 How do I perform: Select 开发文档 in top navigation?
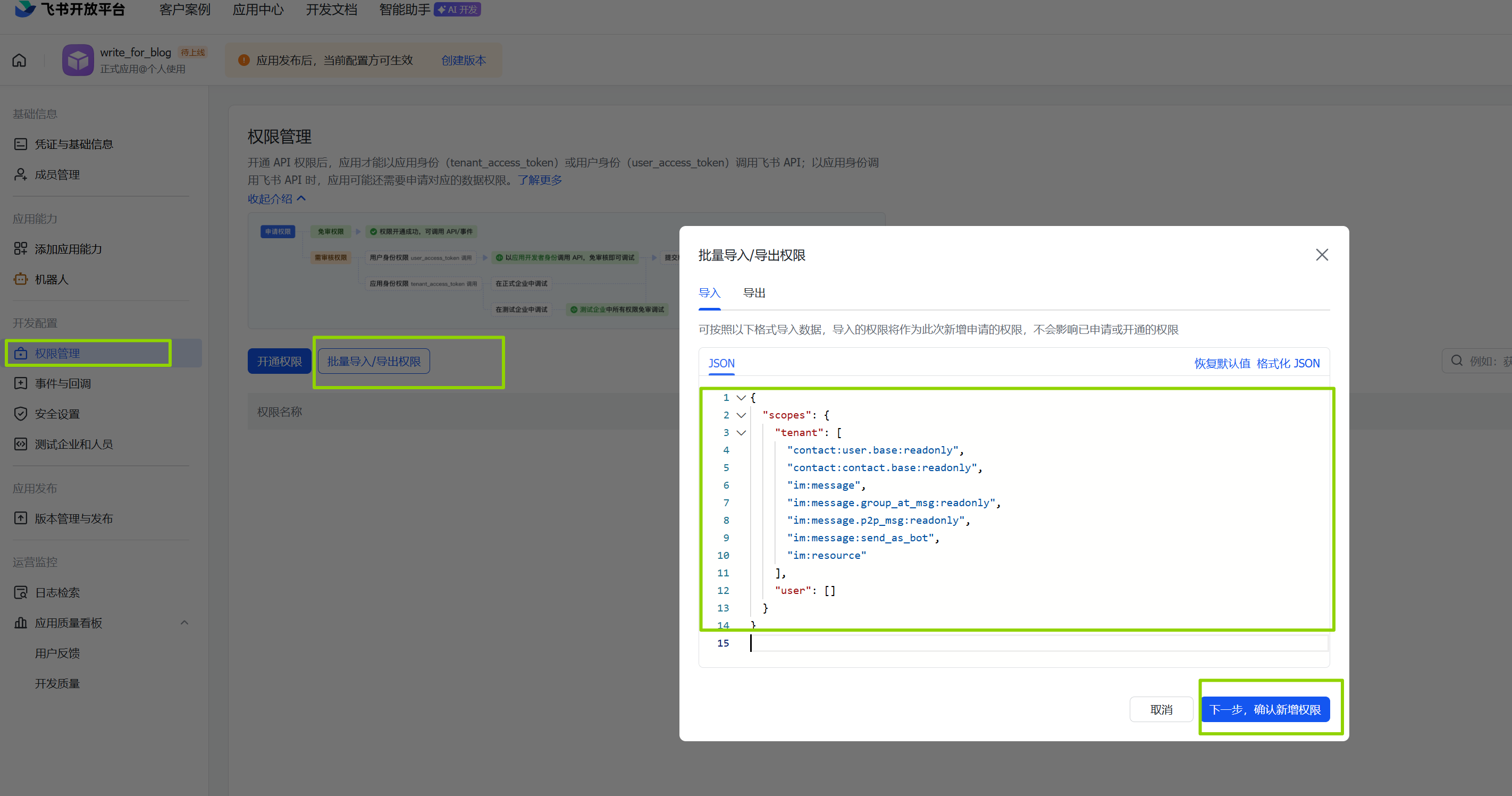click(x=332, y=10)
